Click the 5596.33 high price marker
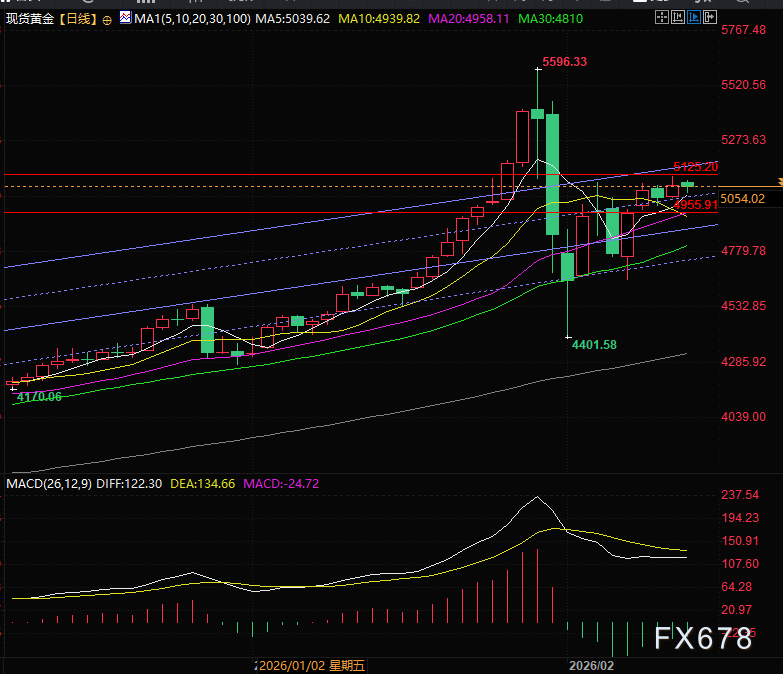This screenshot has width=783, height=674. tap(564, 62)
